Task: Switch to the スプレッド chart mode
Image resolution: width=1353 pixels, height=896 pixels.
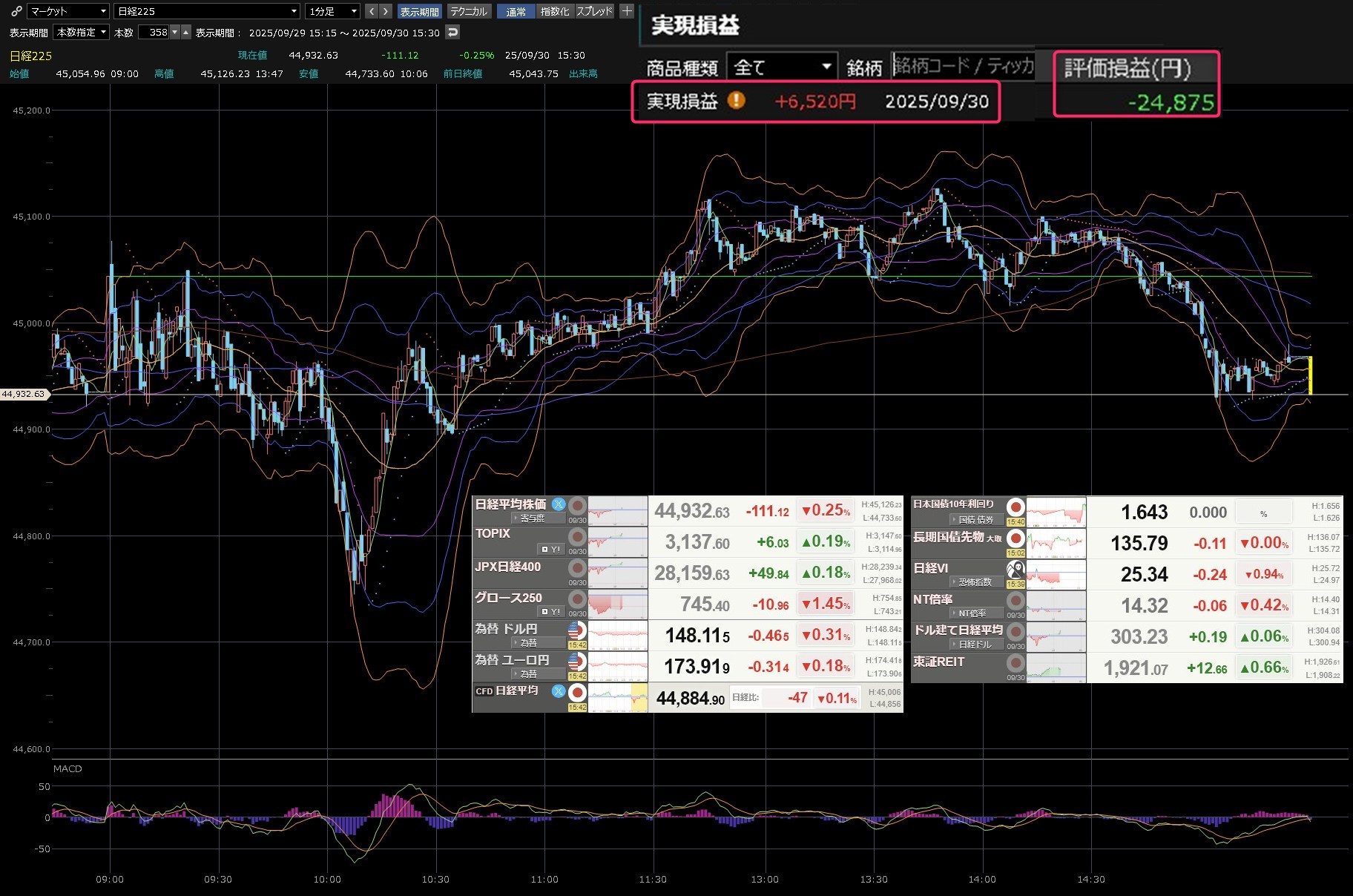Action: point(594,11)
